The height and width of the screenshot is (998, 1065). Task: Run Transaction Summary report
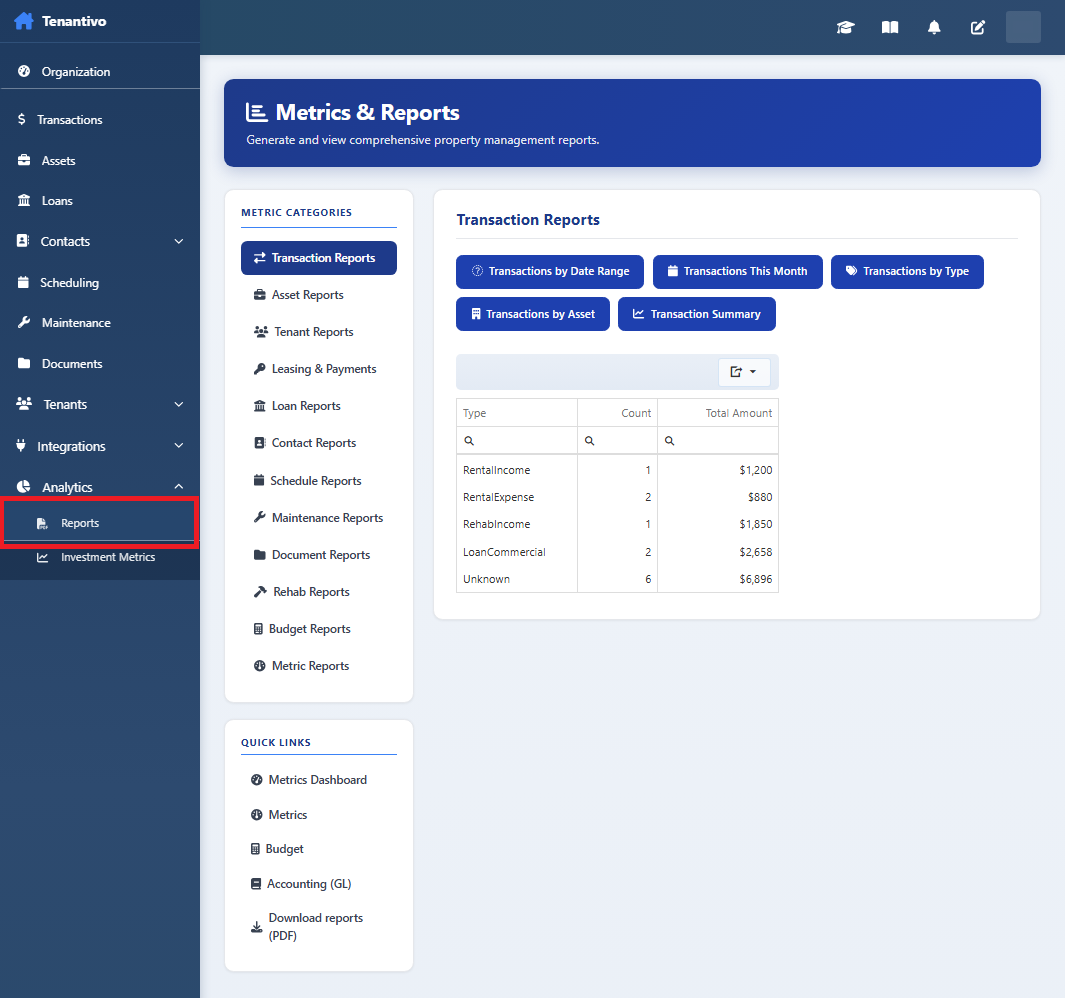(696, 314)
